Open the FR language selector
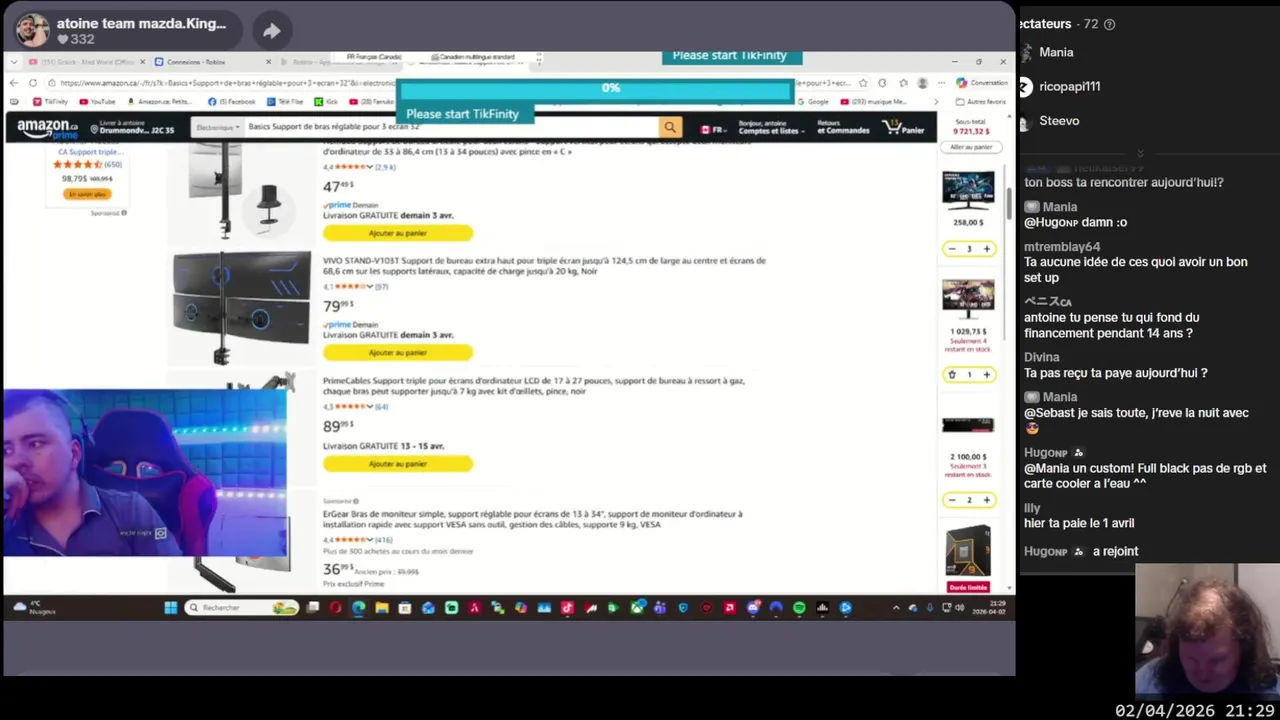Viewport: 1280px width, 720px height. click(713, 129)
